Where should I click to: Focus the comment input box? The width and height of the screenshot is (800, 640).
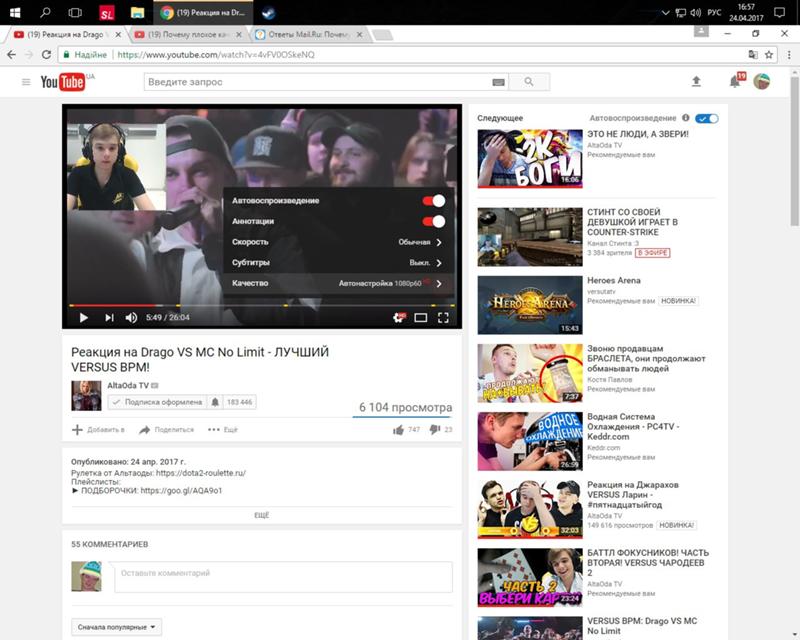pos(283,577)
